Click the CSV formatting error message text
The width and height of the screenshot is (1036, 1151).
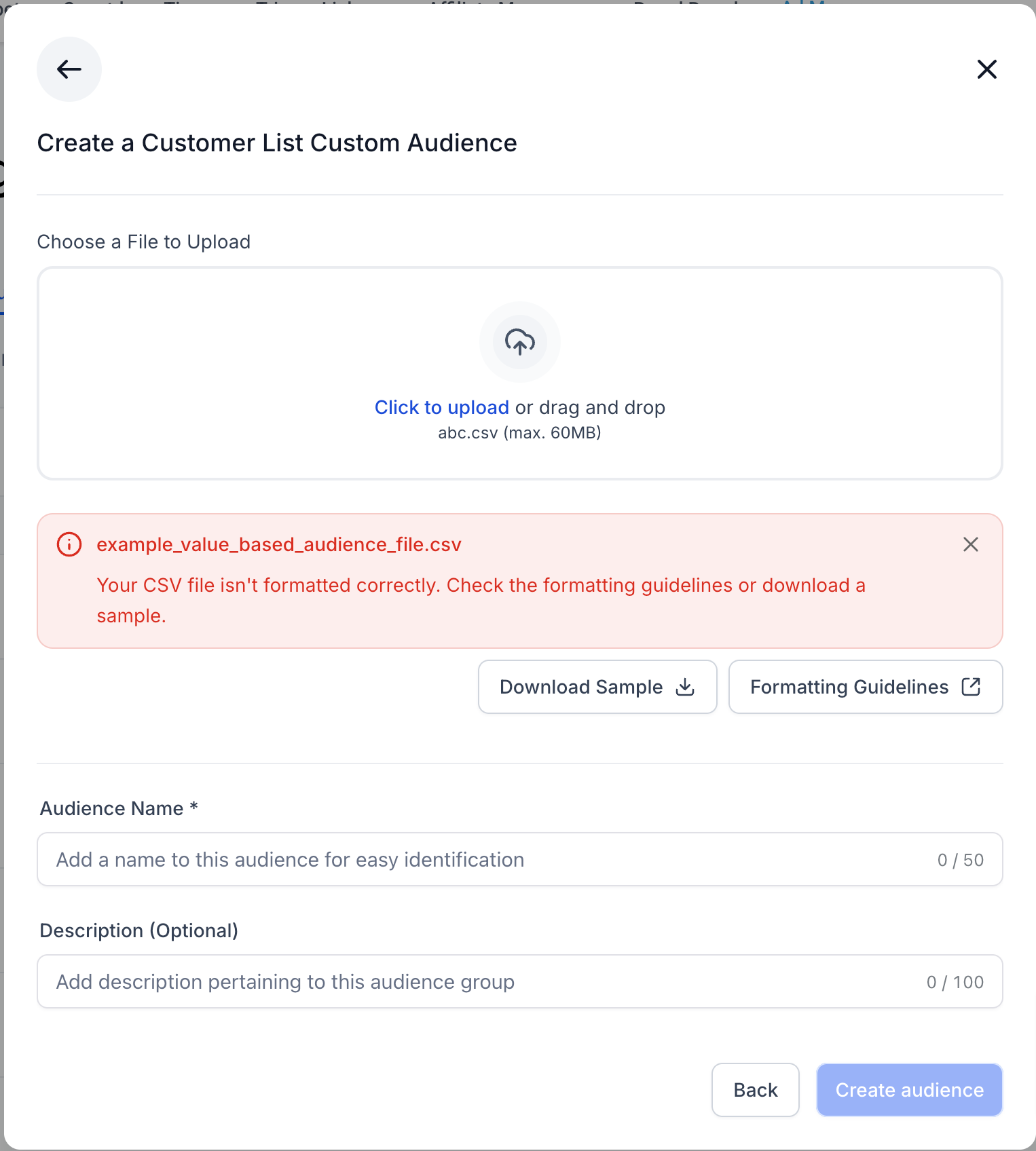(x=481, y=600)
